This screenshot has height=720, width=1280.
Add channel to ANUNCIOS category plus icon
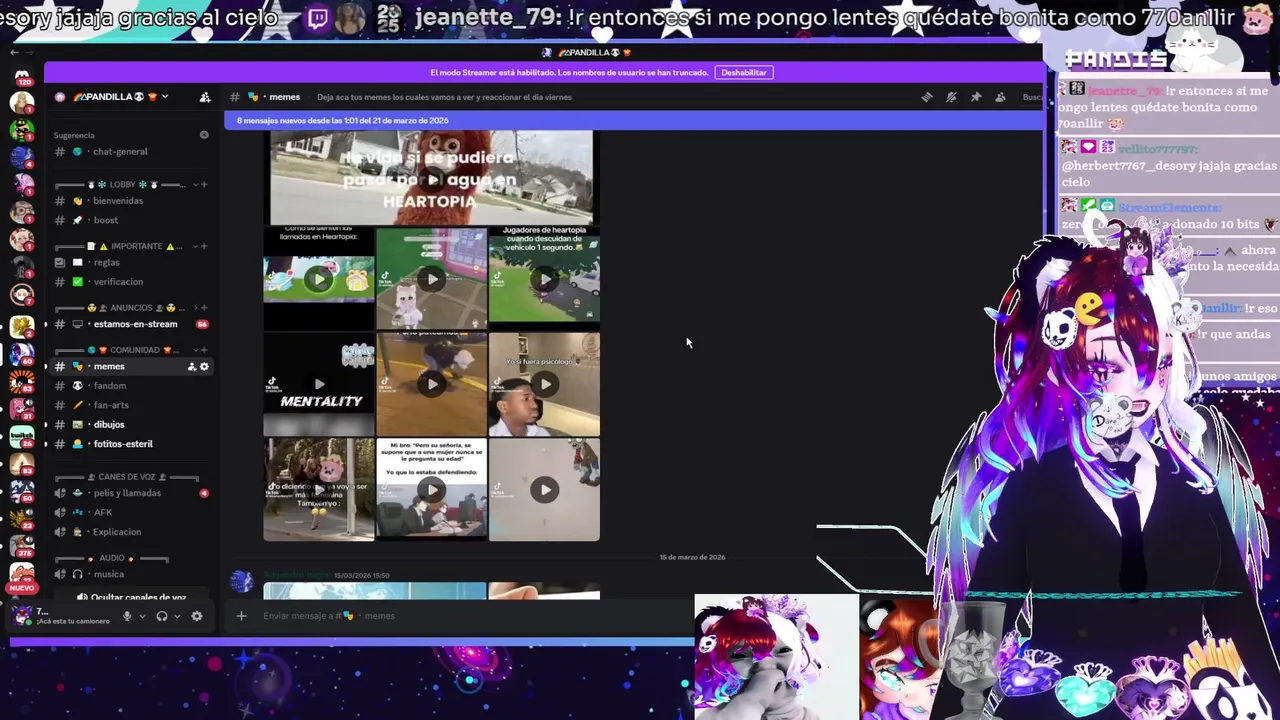pyautogui.click(x=204, y=308)
